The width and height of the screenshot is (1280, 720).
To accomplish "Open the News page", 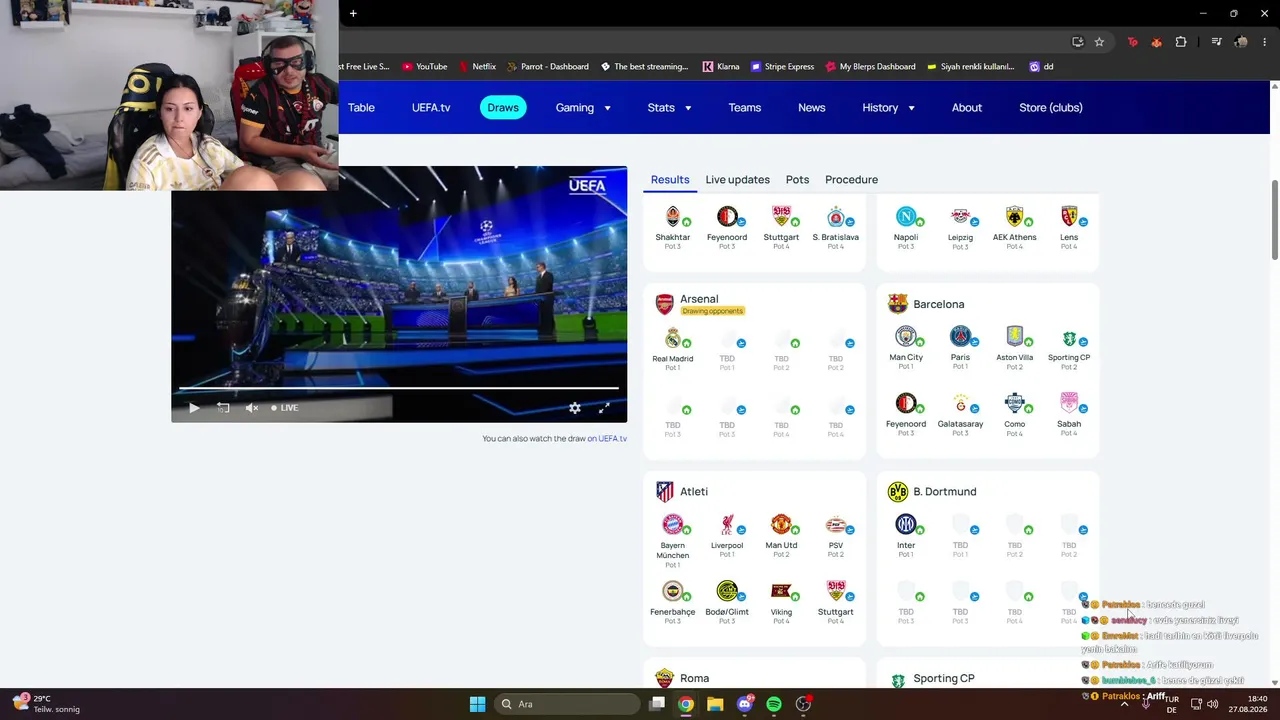I will (x=811, y=108).
